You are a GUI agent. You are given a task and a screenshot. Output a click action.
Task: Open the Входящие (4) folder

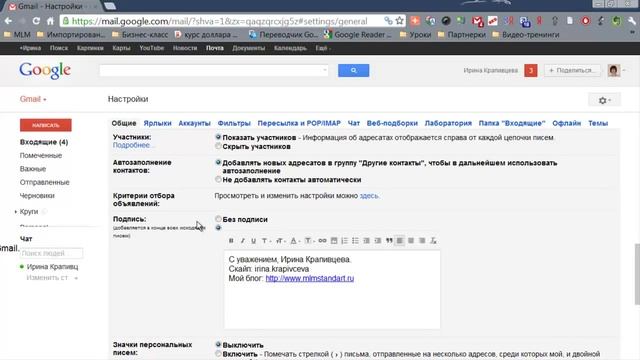pyautogui.click(x=44, y=142)
